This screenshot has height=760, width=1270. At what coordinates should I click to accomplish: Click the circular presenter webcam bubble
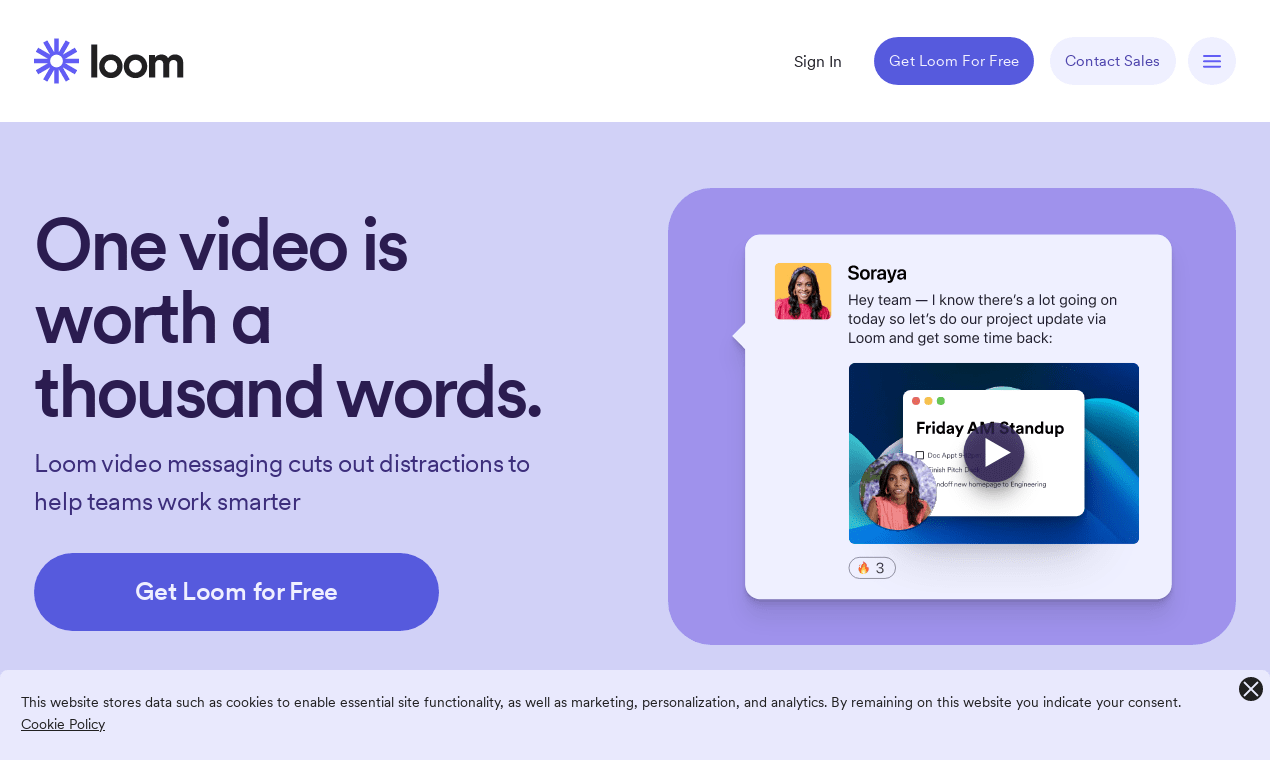click(898, 492)
